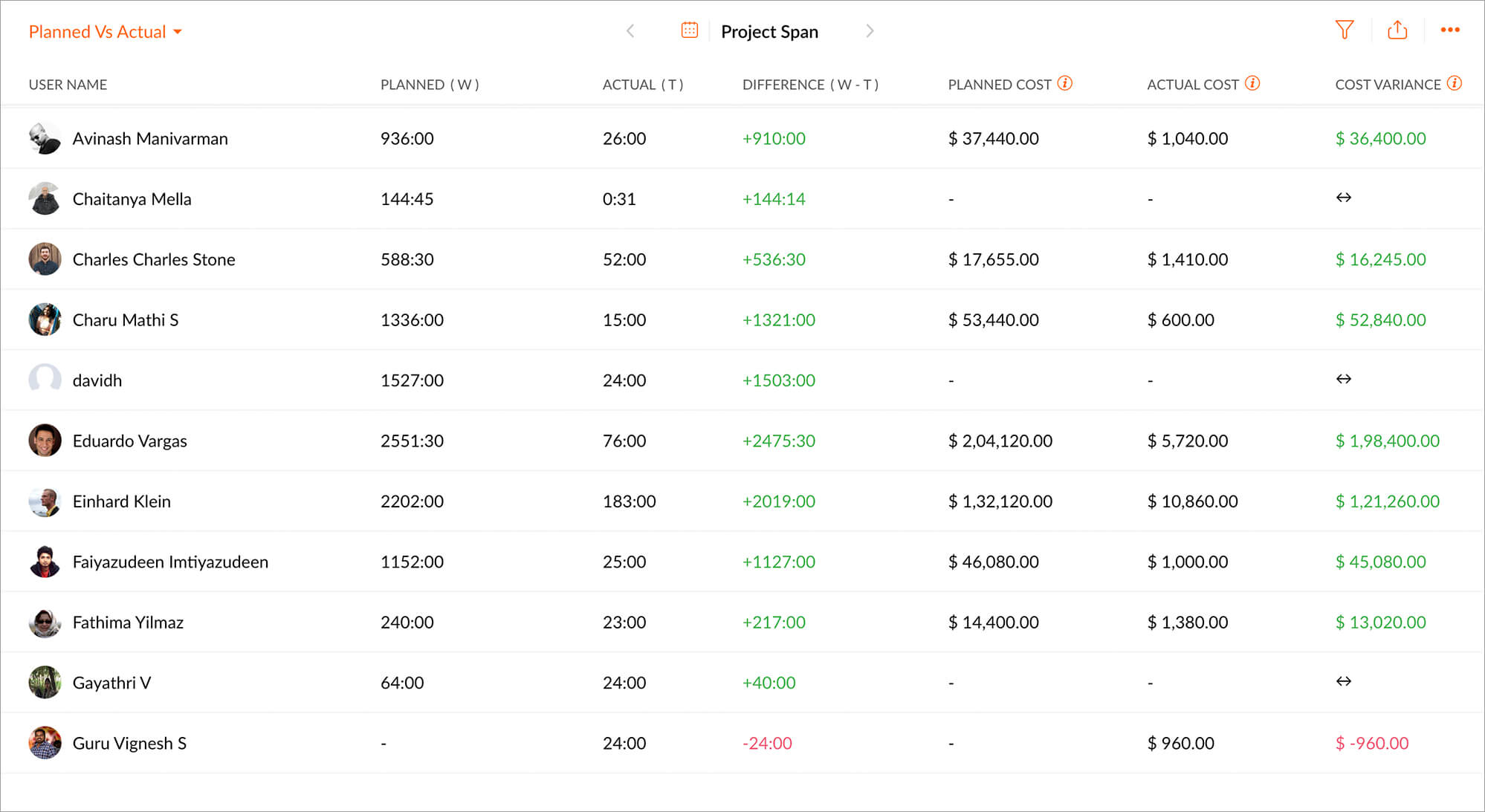1485x812 pixels.
Task: Open the filter funnel icon
Action: tap(1344, 30)
